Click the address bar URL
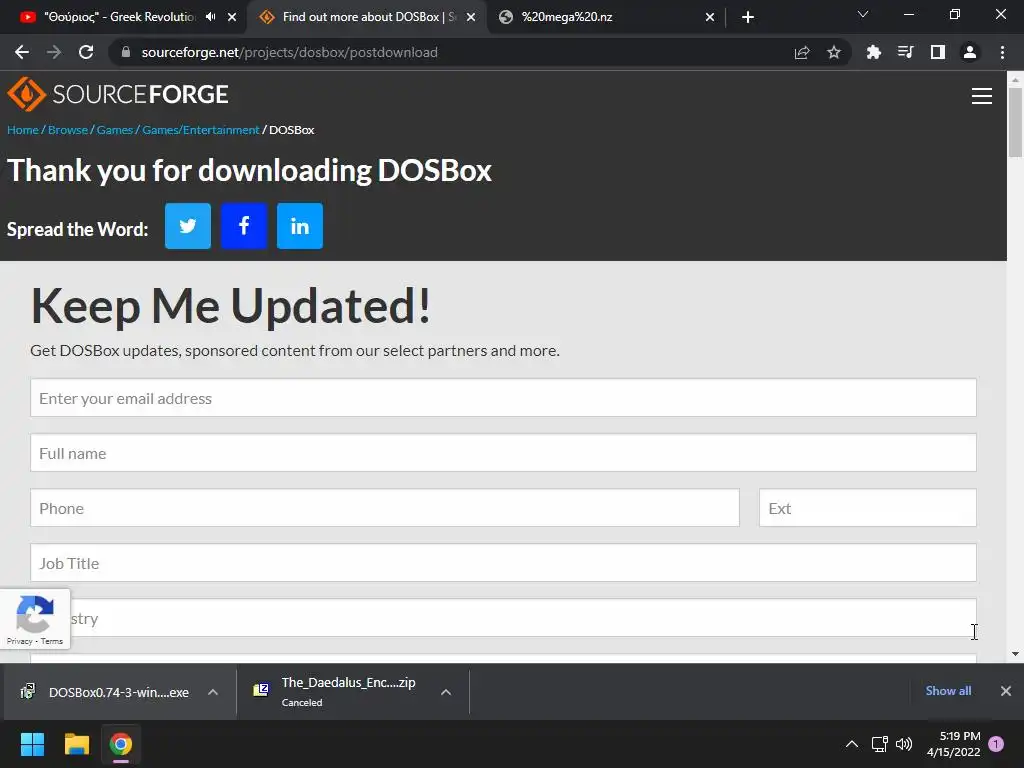The image size is (1024, 768). coord(289,52)
